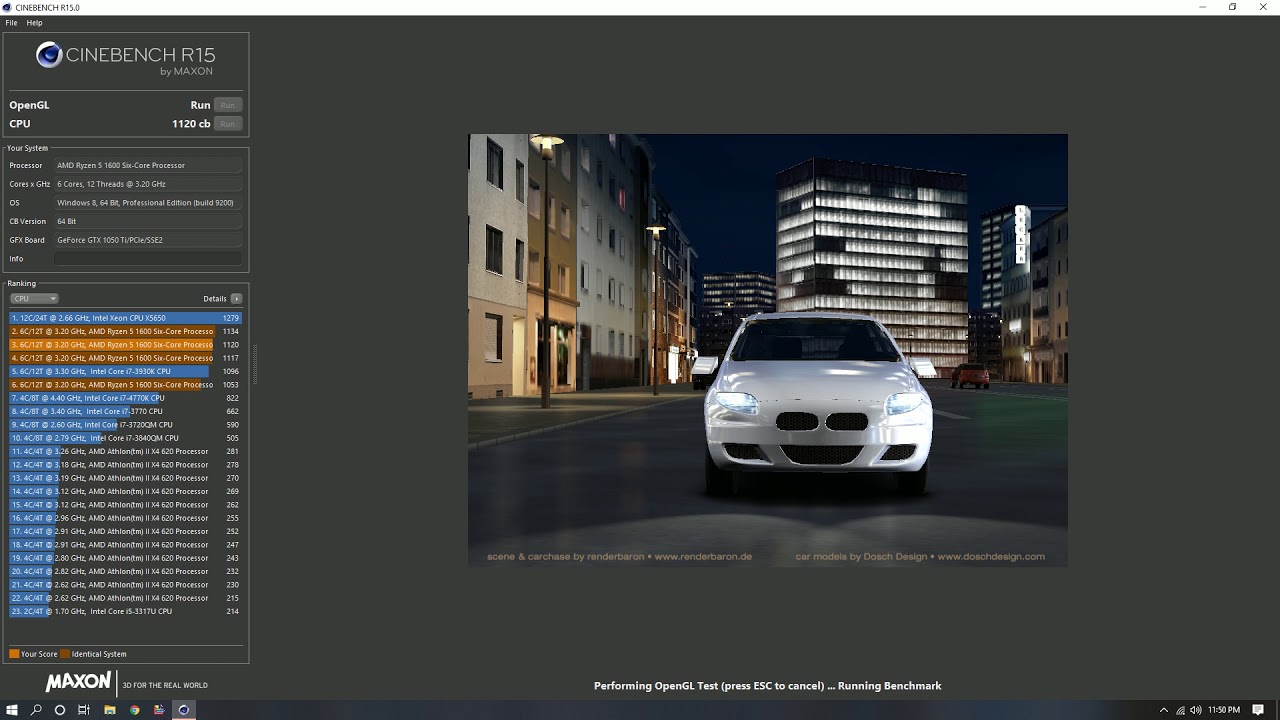Click the OS value field
The width and height of the screenshot is (1280, 720).
tap(148, 203)
